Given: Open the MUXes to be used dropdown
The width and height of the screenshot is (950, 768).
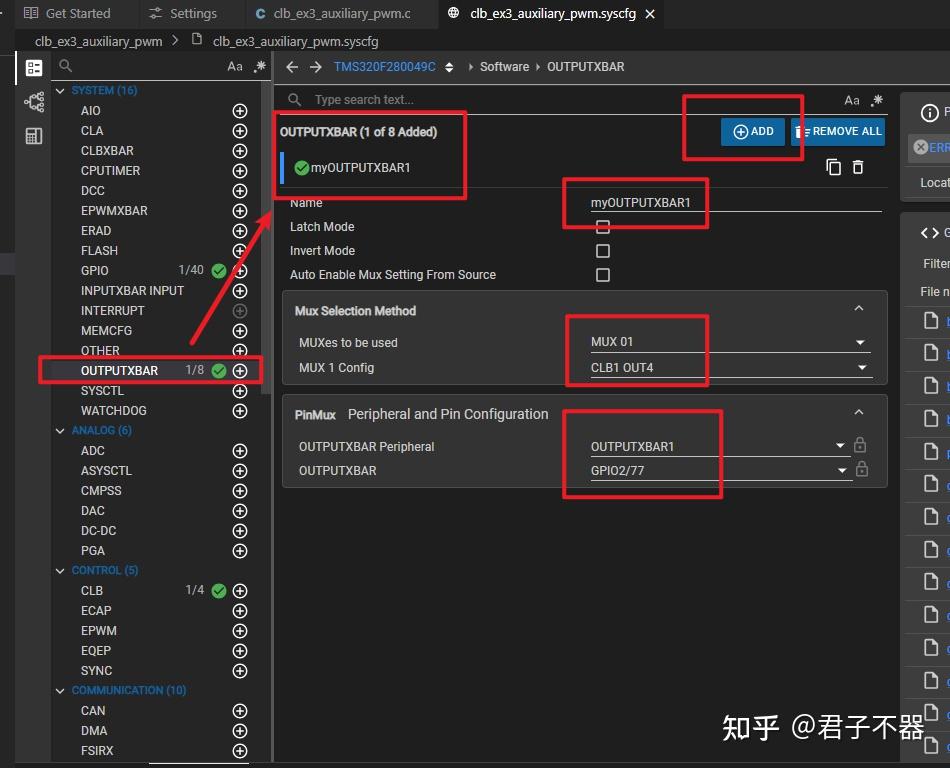Looking at the screenshot, I should [x=729, y=342].
